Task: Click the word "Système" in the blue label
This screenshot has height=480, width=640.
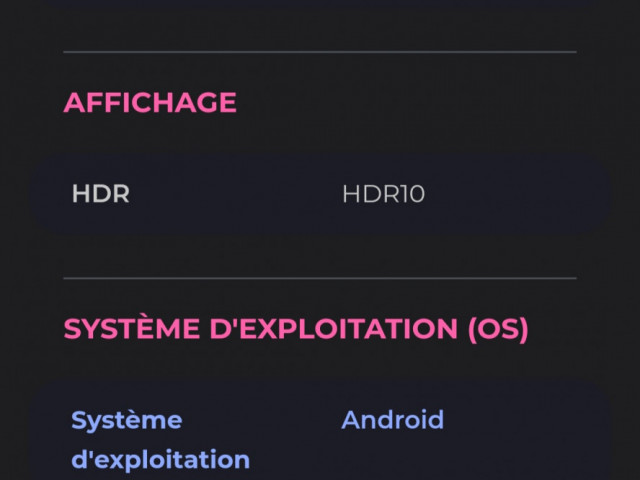Action: pyautogui.click(x=127, y=420)
